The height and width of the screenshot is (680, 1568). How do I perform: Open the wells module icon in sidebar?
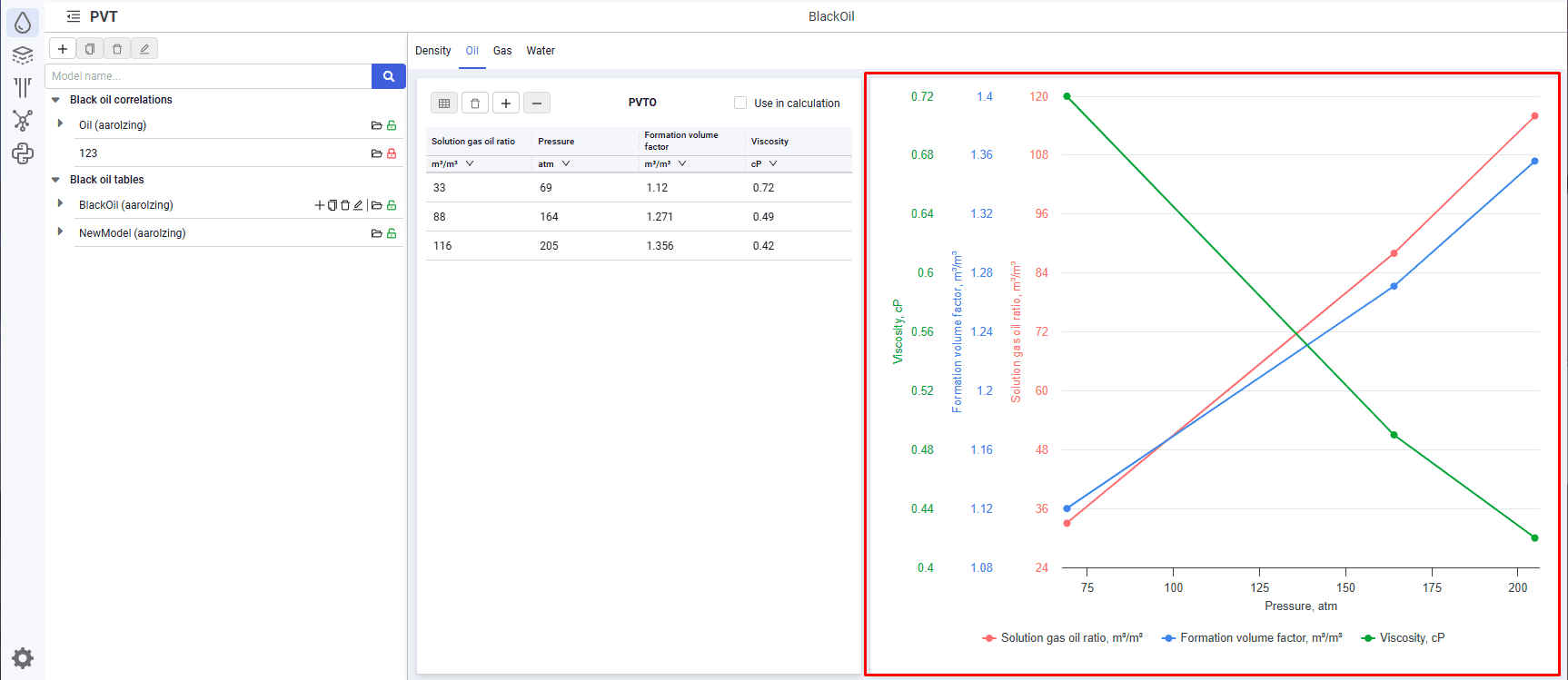click(23, 87)
